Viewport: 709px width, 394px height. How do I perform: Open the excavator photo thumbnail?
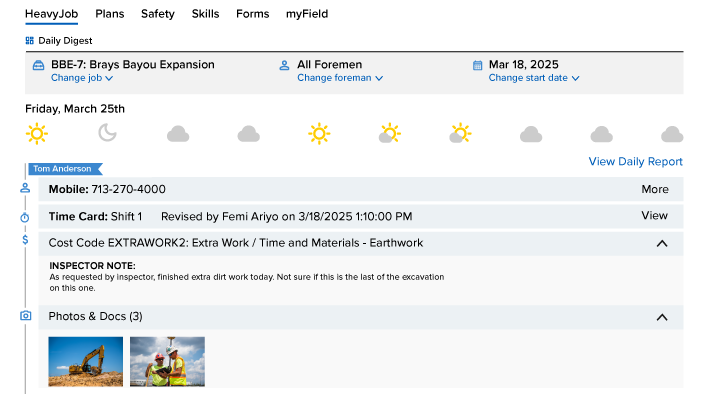click(x=85, y=361)
